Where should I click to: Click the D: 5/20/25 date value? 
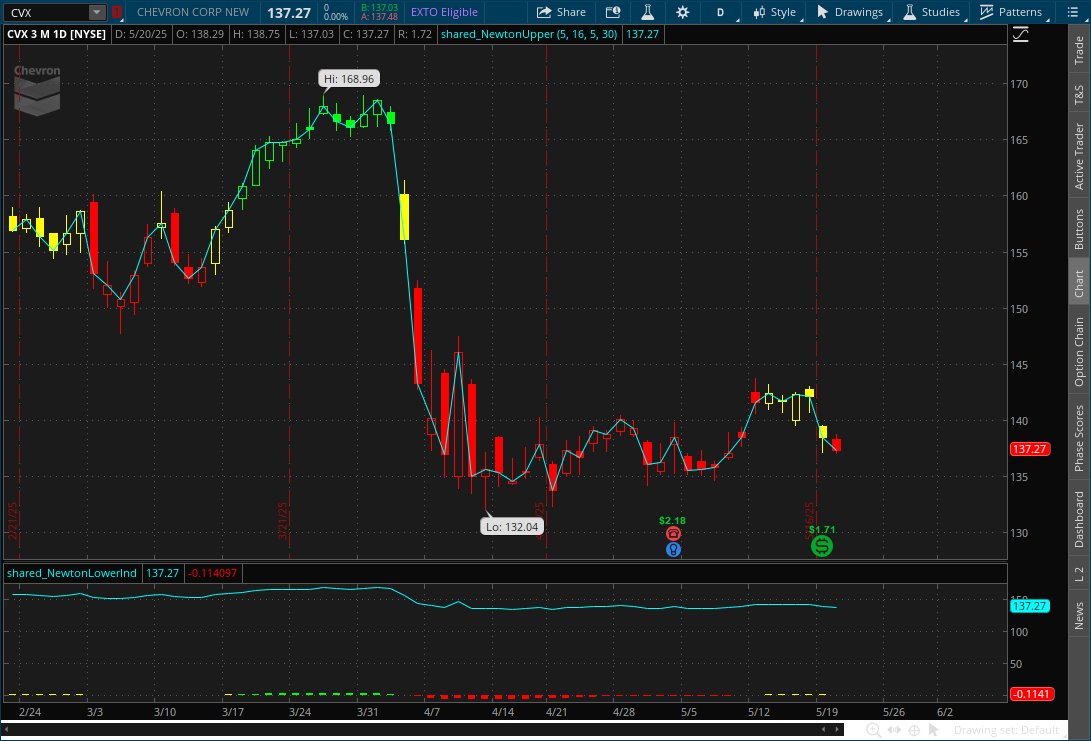[141, 34]
